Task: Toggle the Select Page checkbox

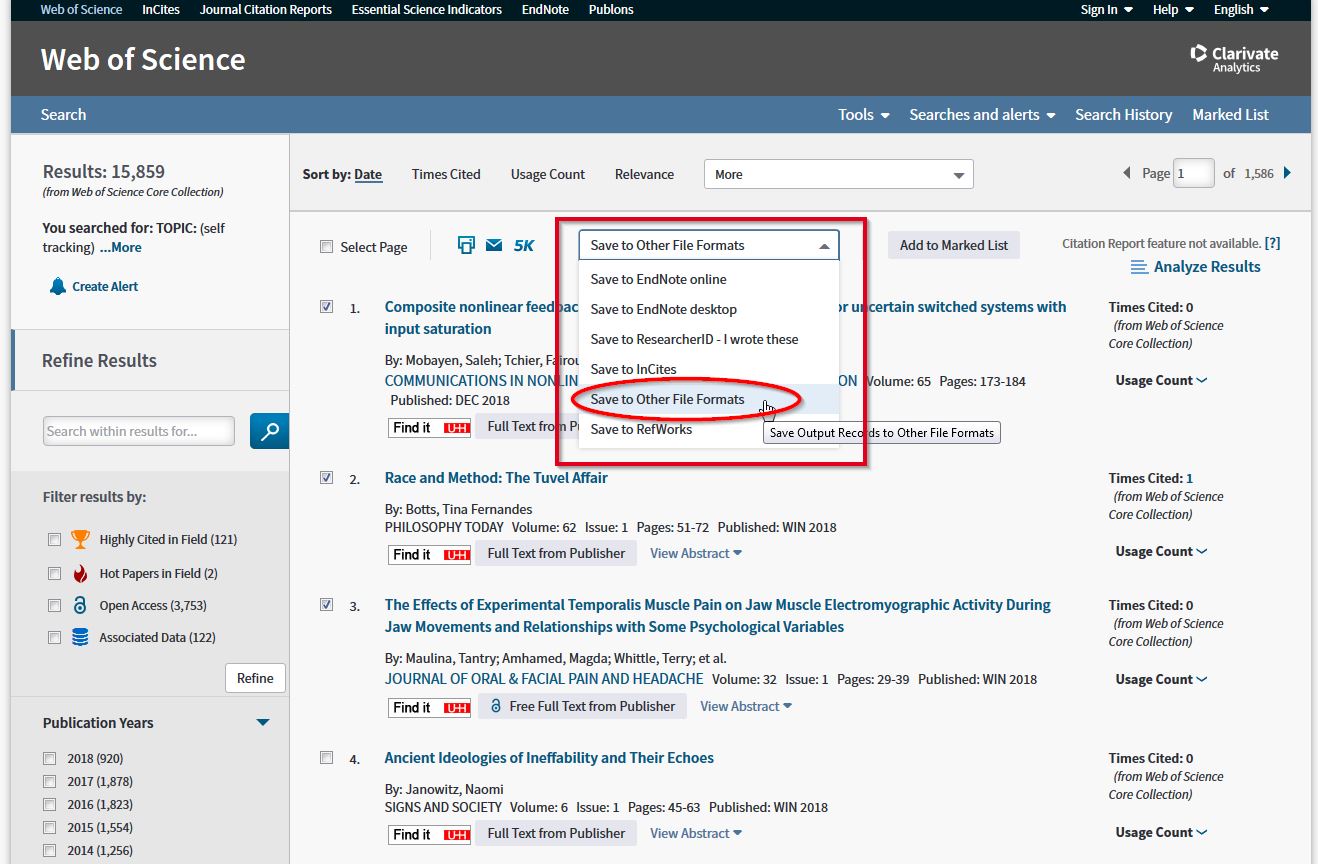Action: 326,247
